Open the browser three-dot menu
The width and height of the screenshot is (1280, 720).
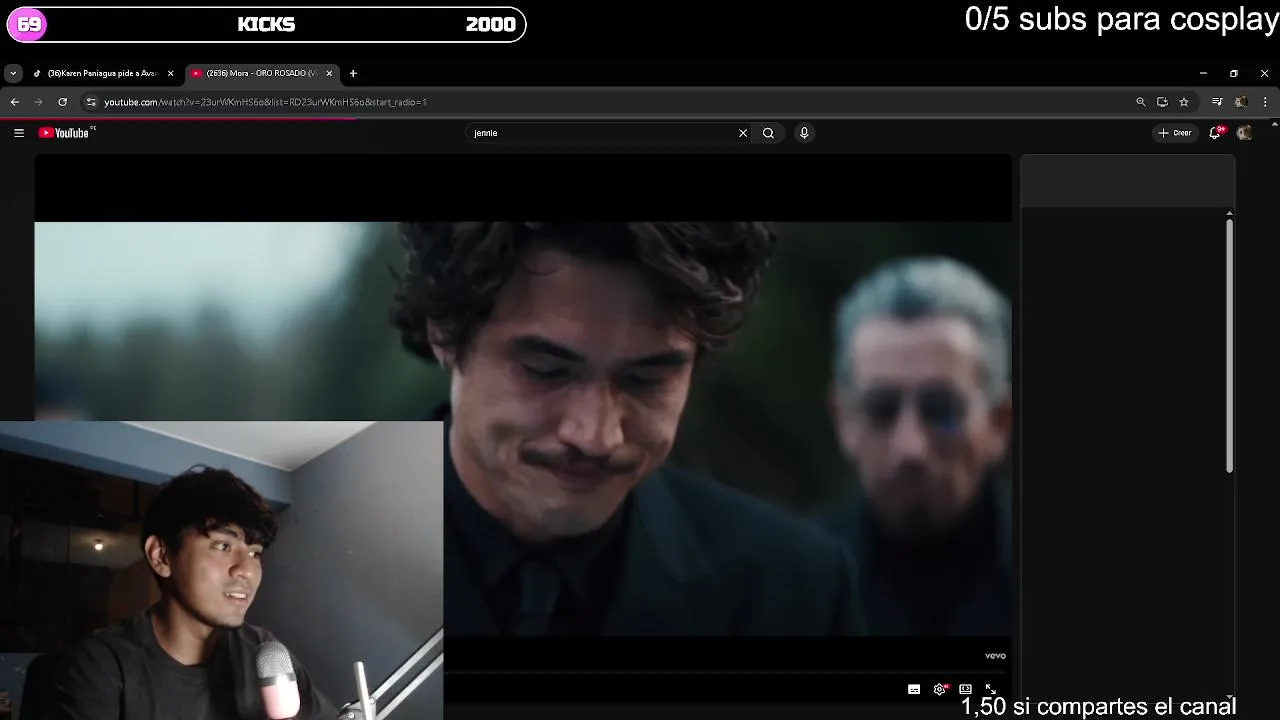click(1265, 102)
